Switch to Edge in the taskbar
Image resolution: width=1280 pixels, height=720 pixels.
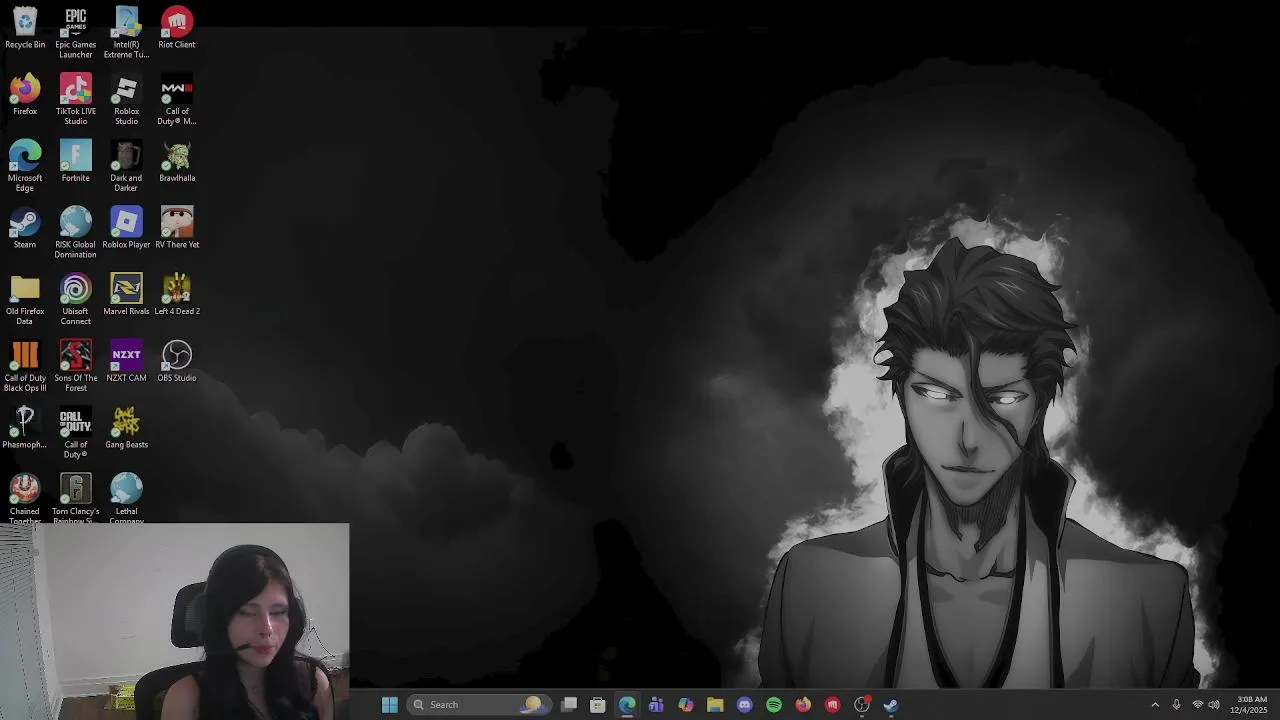point(627,705)
